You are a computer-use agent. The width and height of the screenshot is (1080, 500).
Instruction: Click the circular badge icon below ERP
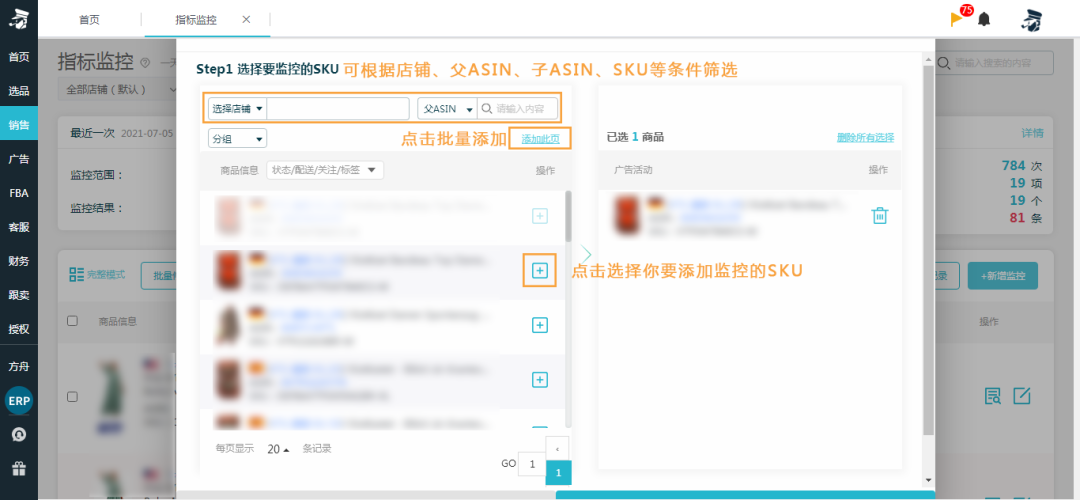click(x=19, y=435)
